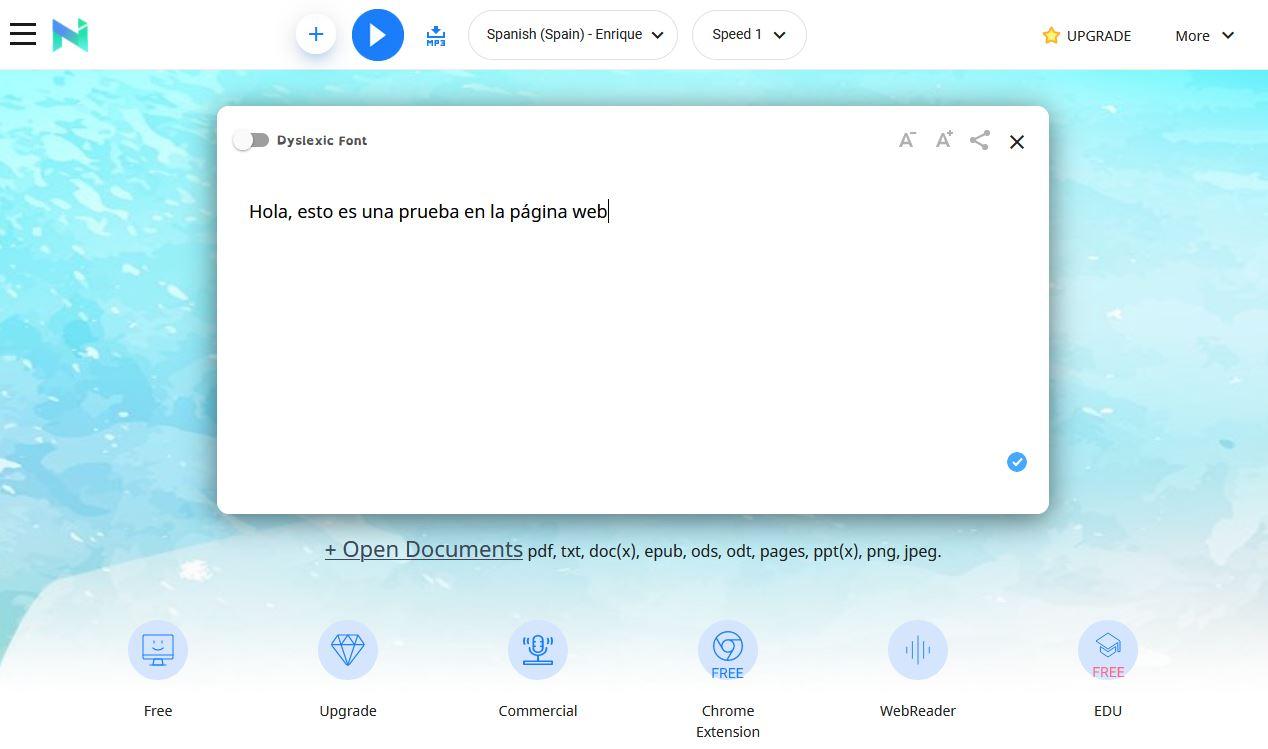The height and width of the screenshot is (749, 1268).
Task: Share the current text
Action: click(x=980, y=140)
